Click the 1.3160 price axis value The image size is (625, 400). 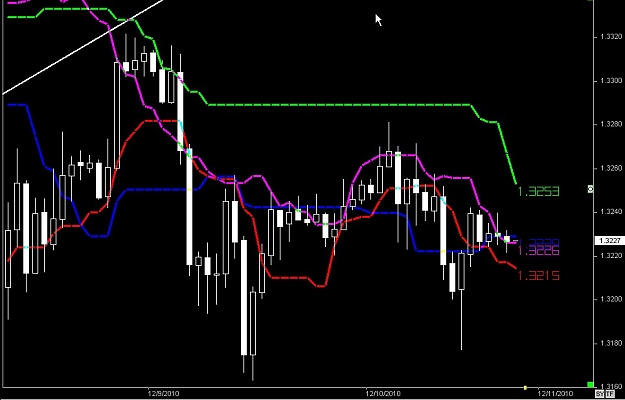[611, 386]
